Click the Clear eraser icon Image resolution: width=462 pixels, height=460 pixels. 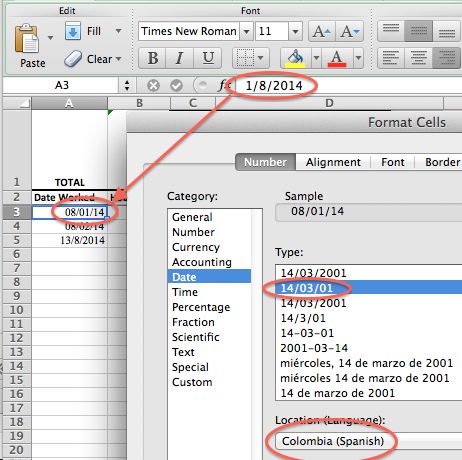[73, 59]
